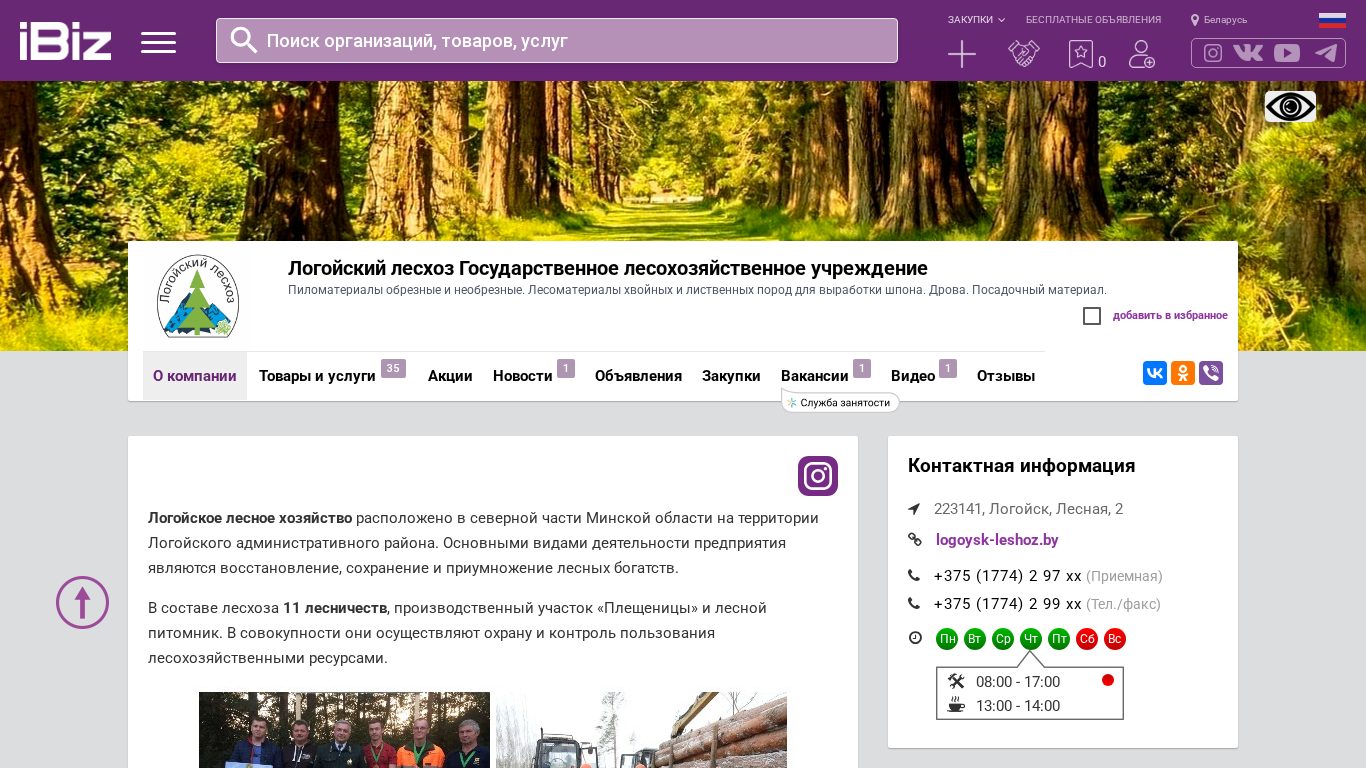
Task: Open the Вакансии tab
Action: [x=814, y=376]
